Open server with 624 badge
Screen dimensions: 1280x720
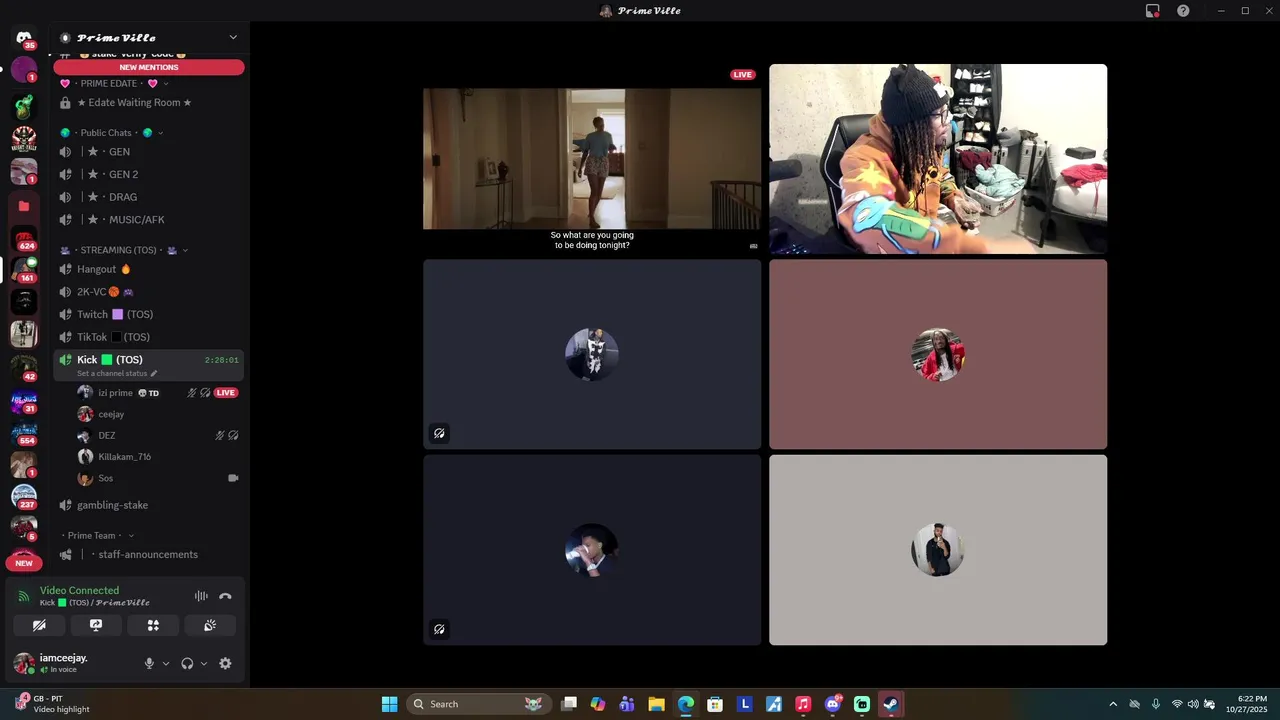[x=24, y=237]
